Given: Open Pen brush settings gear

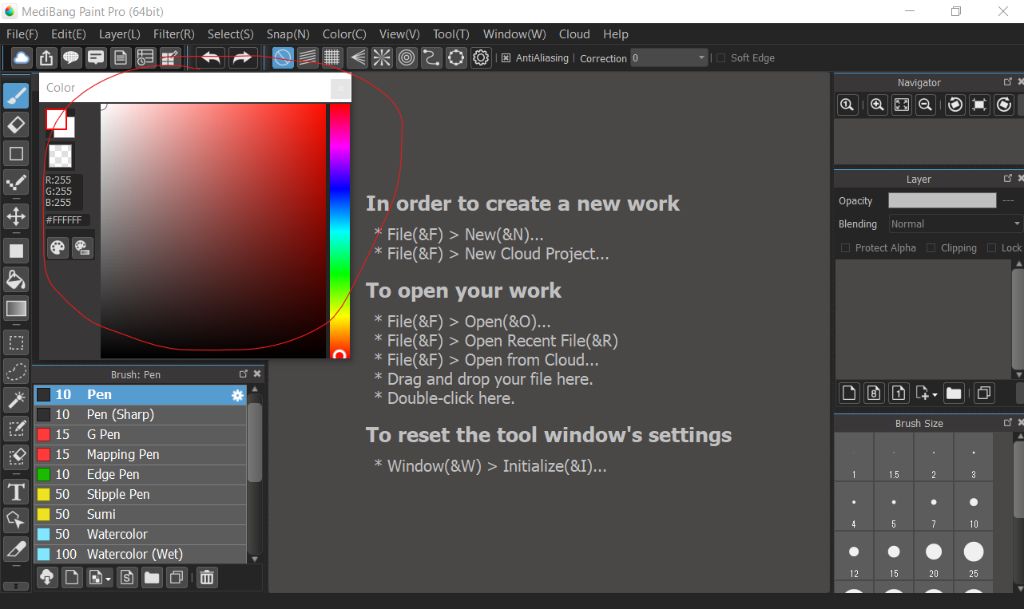Looking at the screenshot, I should point(237,395).
